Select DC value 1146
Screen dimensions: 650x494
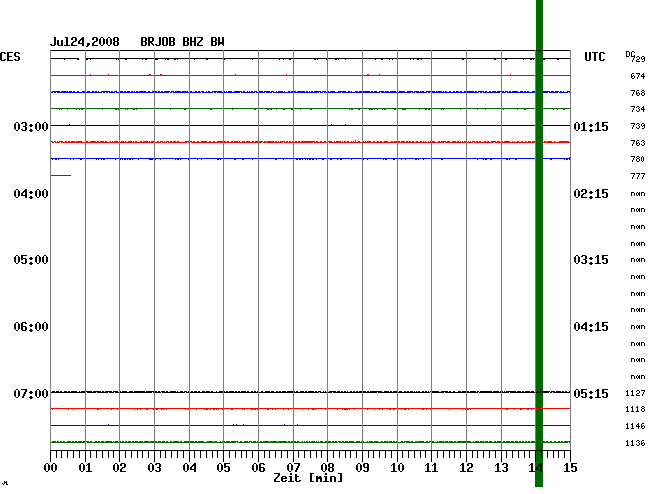point(635,426)
